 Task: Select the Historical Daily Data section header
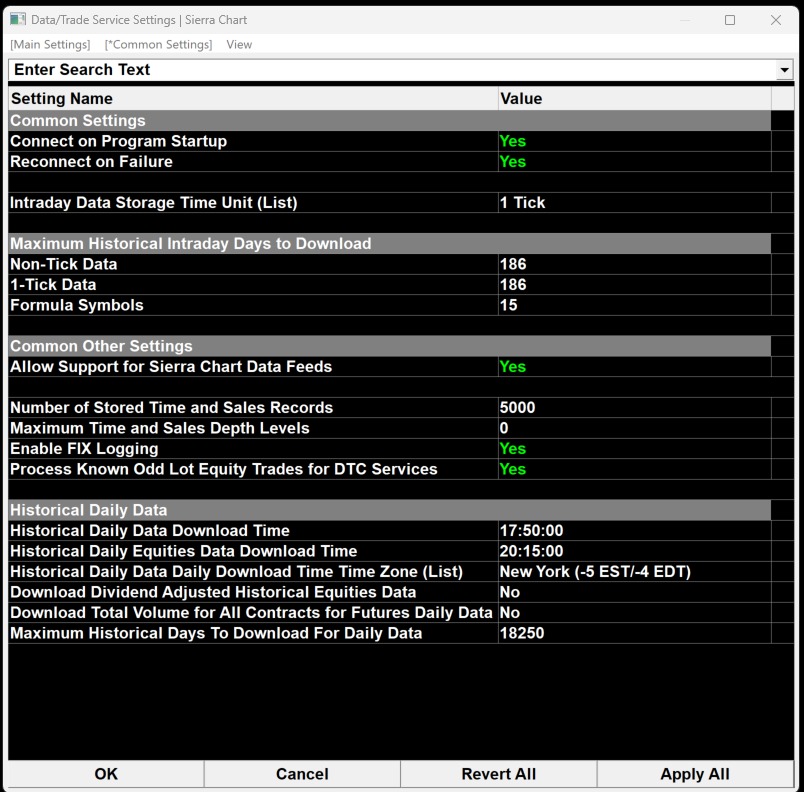[x=390, y=510]
